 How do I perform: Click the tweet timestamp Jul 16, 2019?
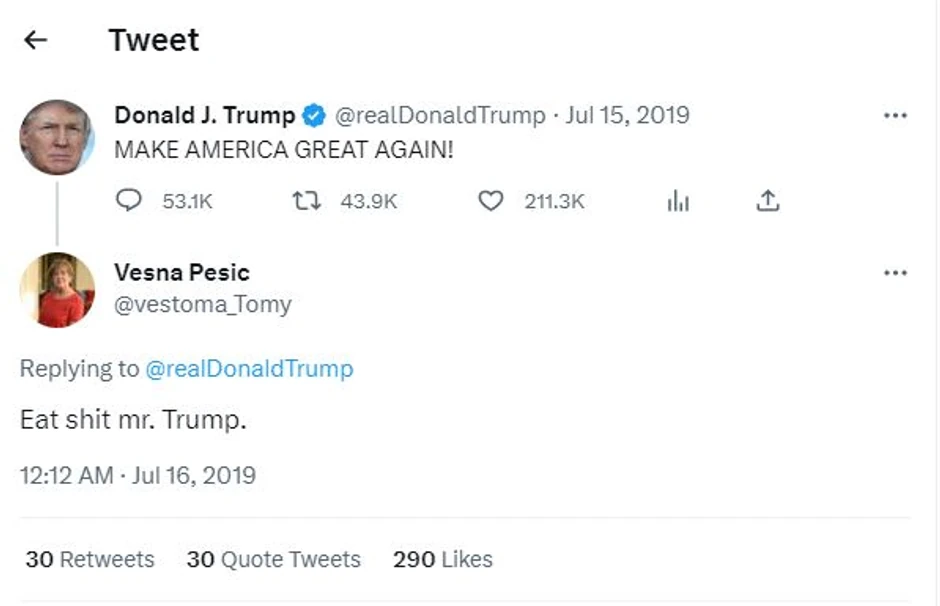[137, 475]
